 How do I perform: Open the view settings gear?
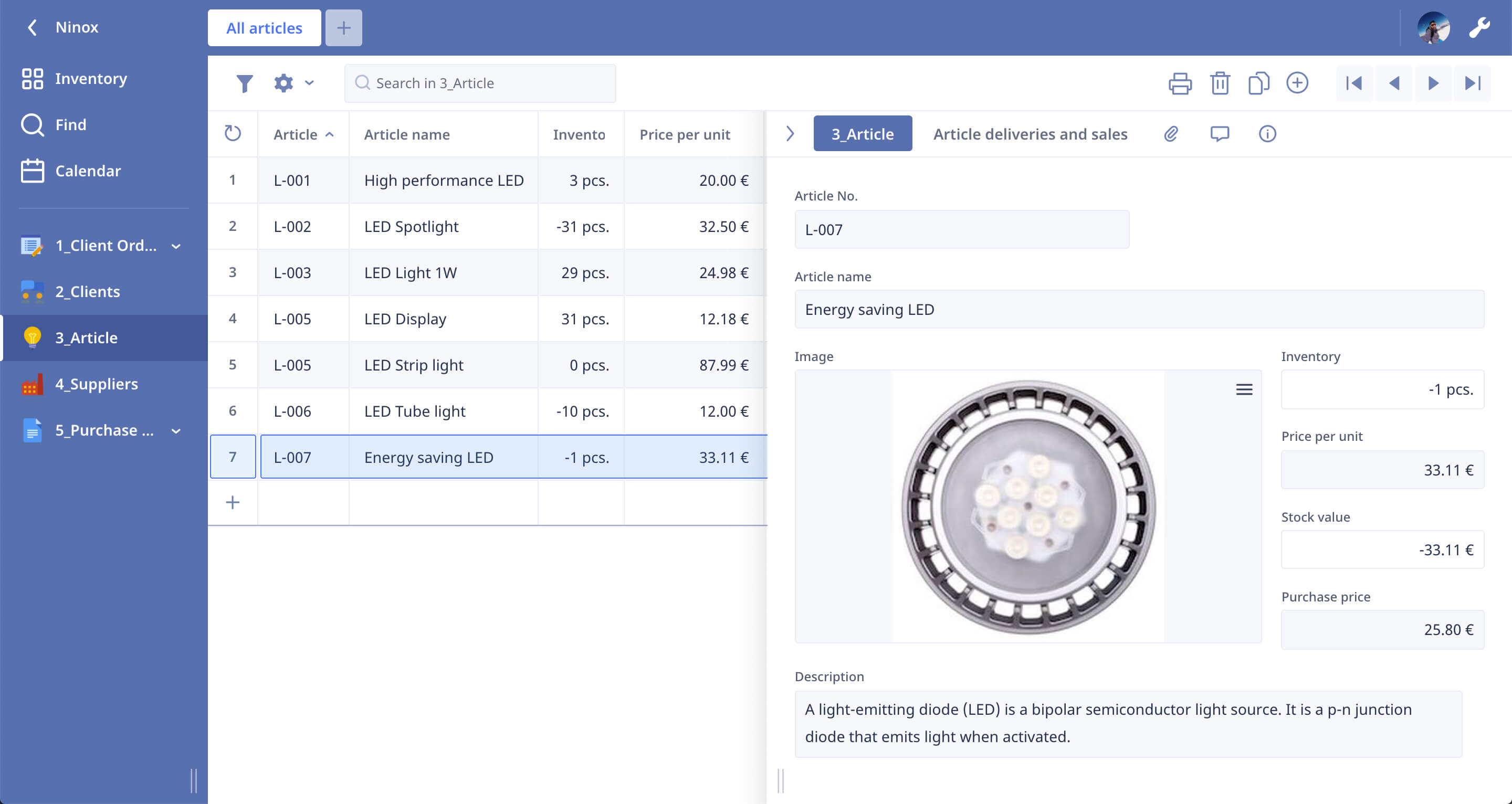283,83
